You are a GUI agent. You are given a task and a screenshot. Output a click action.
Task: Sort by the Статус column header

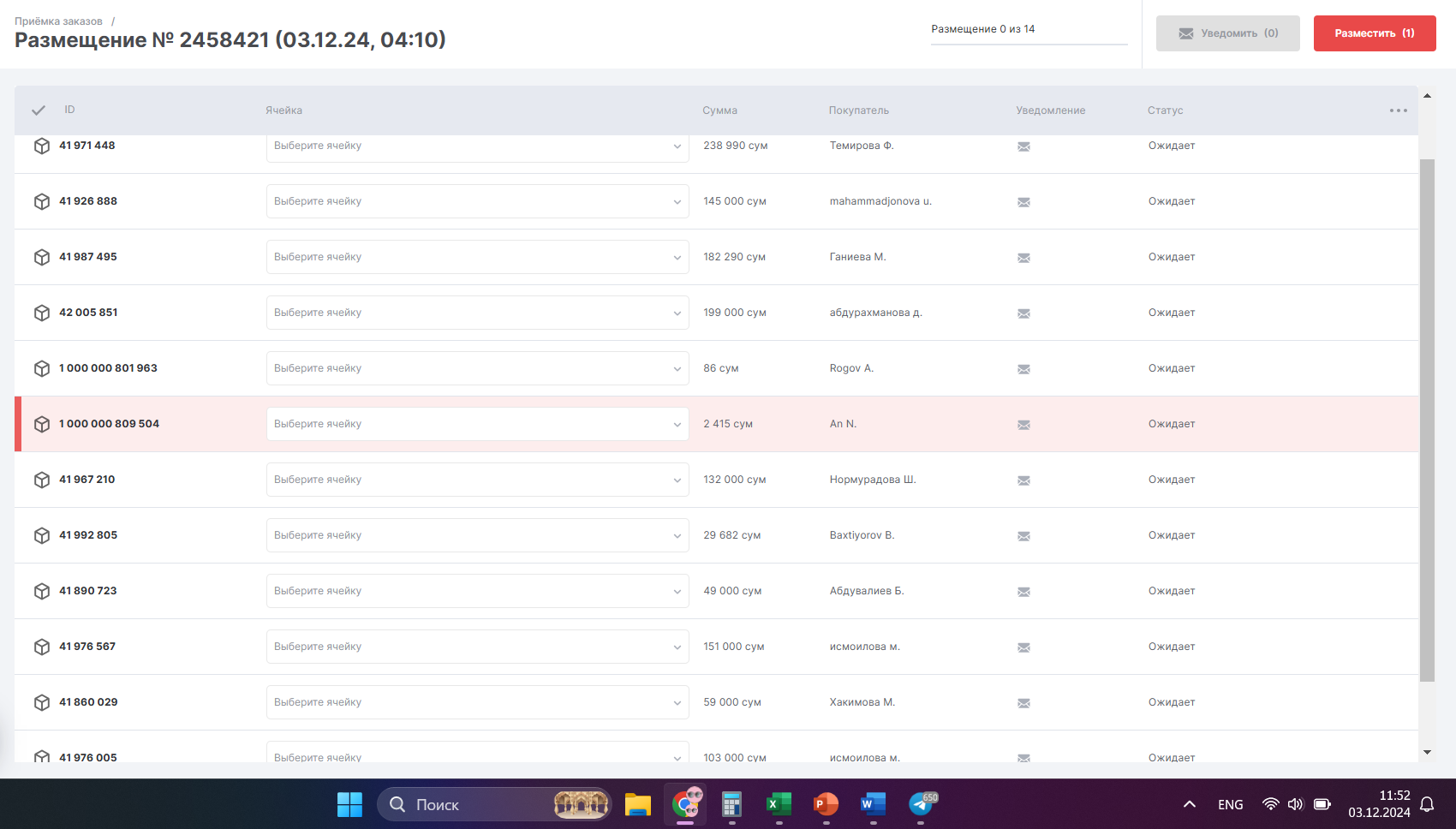coord(1166,110)
